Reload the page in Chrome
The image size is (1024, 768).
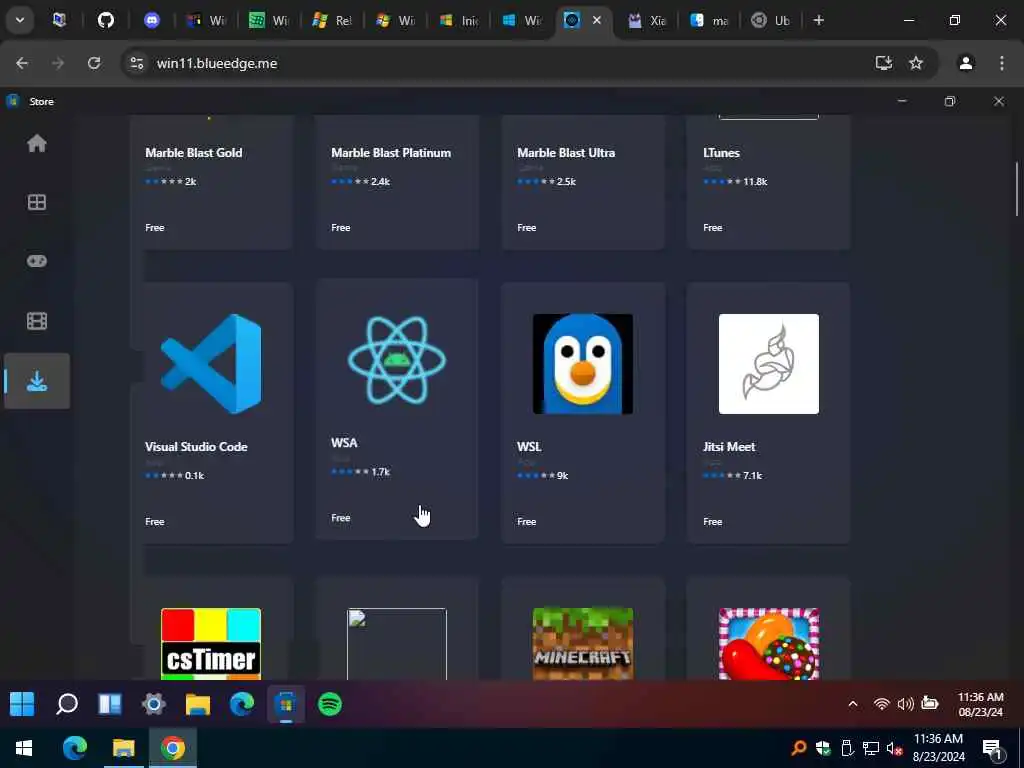point(94,63)
